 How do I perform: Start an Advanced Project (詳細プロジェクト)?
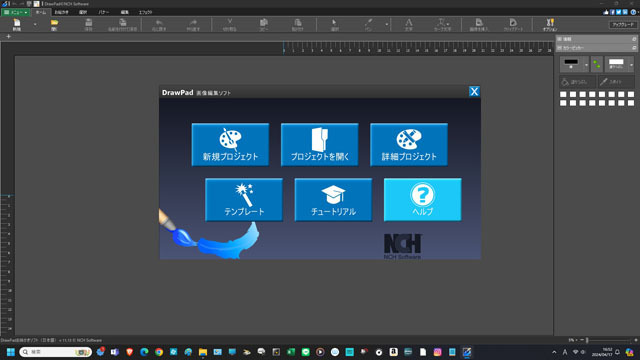[409, 144]
